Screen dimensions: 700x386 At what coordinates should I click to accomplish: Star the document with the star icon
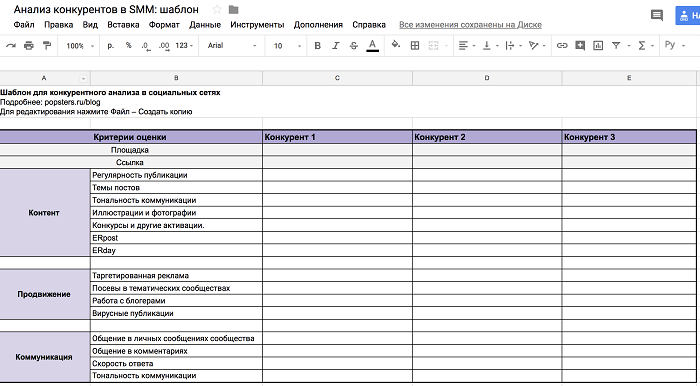[217, 9]
